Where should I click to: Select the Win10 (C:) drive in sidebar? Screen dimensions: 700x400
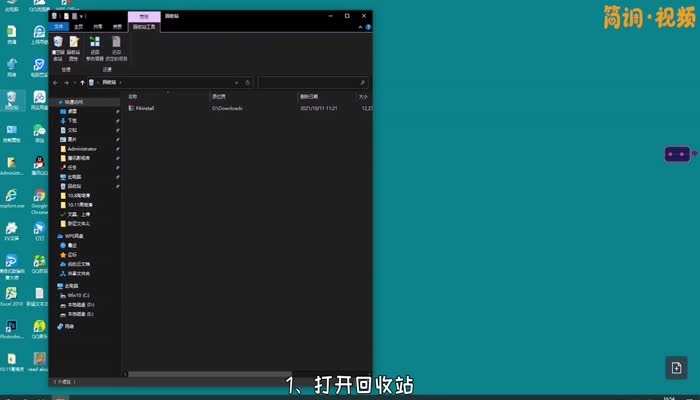point(78,296)
